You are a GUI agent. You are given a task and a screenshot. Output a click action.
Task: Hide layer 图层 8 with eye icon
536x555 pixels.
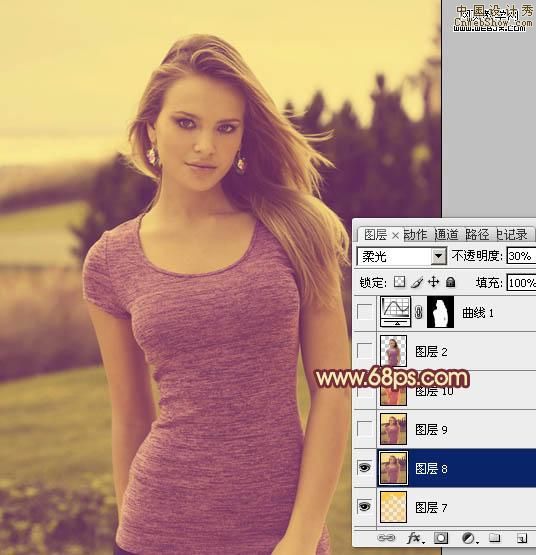coord(365,468)
